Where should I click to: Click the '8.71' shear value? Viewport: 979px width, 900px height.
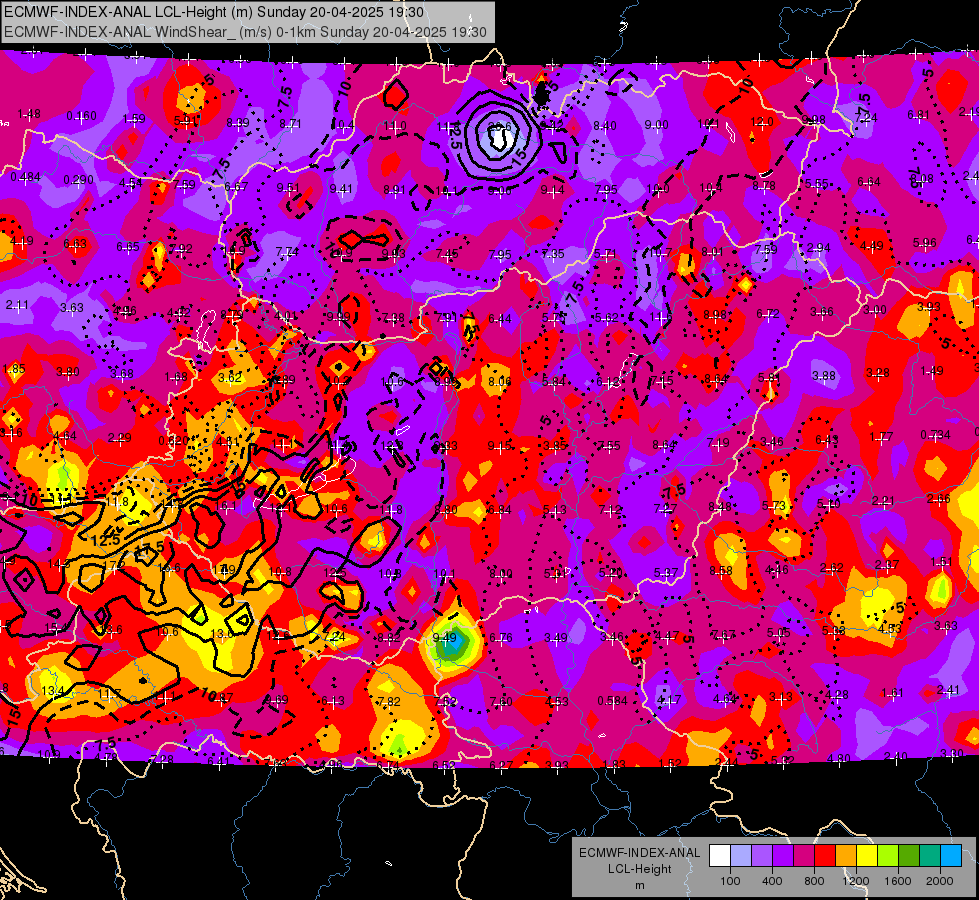[290, 124]
